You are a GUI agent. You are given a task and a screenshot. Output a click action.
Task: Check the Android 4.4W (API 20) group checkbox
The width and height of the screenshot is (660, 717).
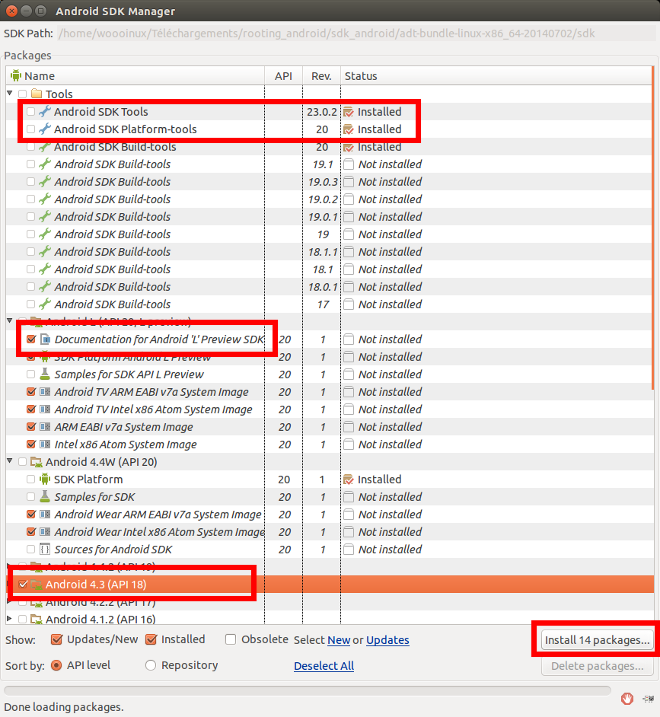pos(22,462)
